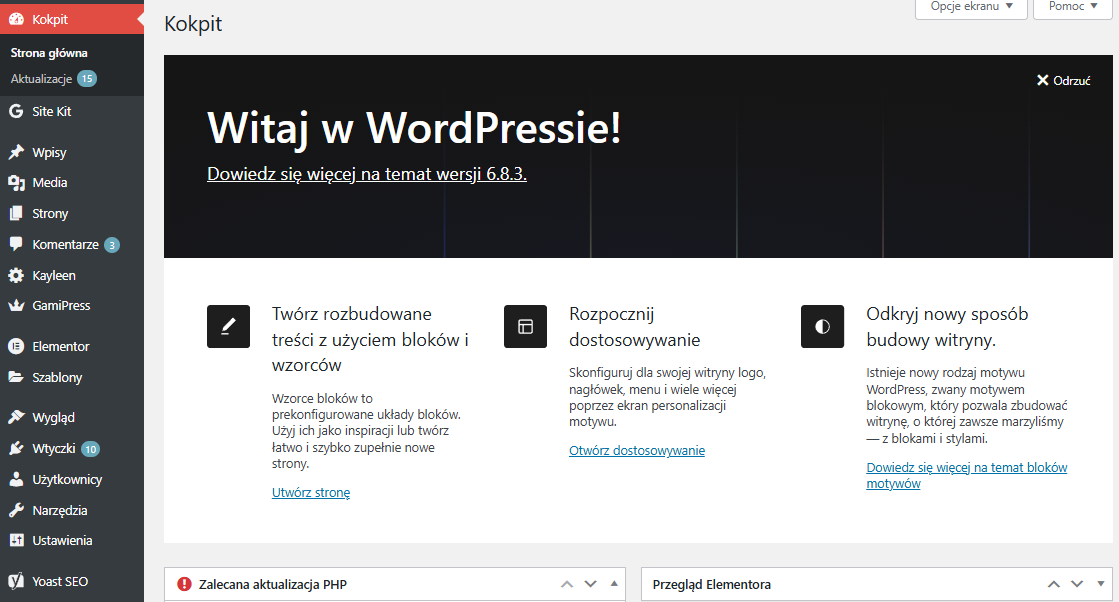Click the Yoast SEO icon
This screenshot has width=1119, height=602.
click(x=16, y=582)
